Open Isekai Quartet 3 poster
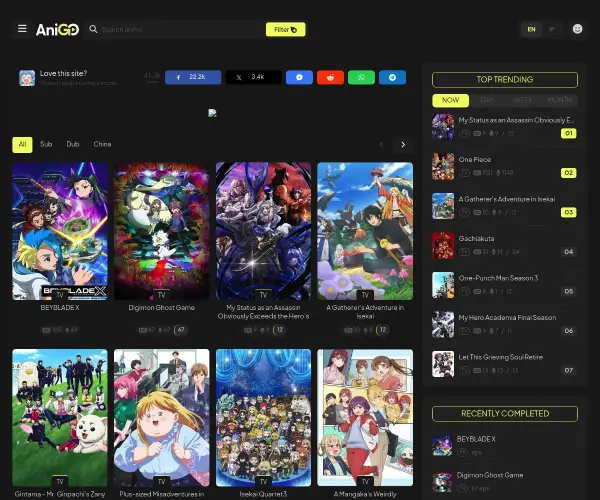The height and width of the screenshot is (500, 600). pyautogui.click(x=263, y=417)
